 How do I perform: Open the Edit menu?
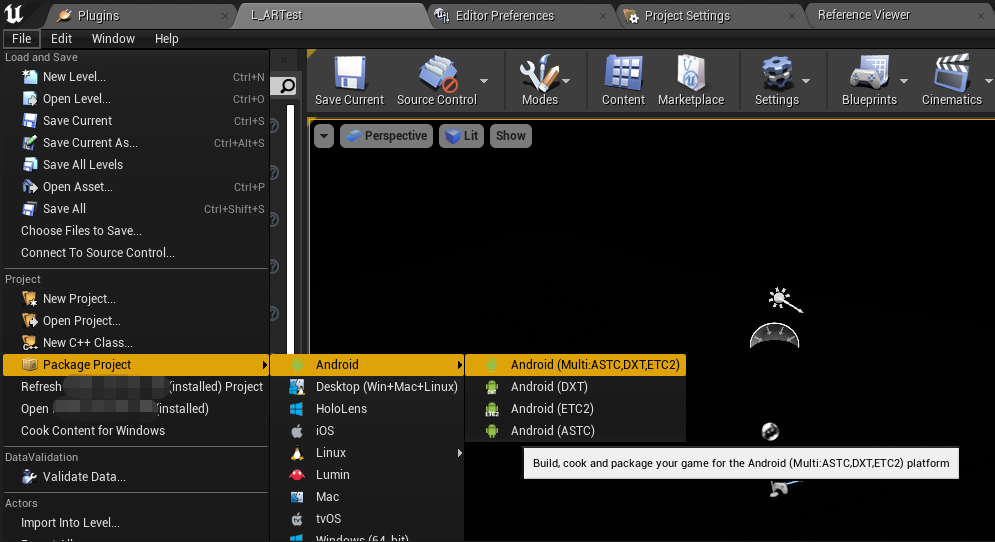pyautogui.click(x=62, y=39)
